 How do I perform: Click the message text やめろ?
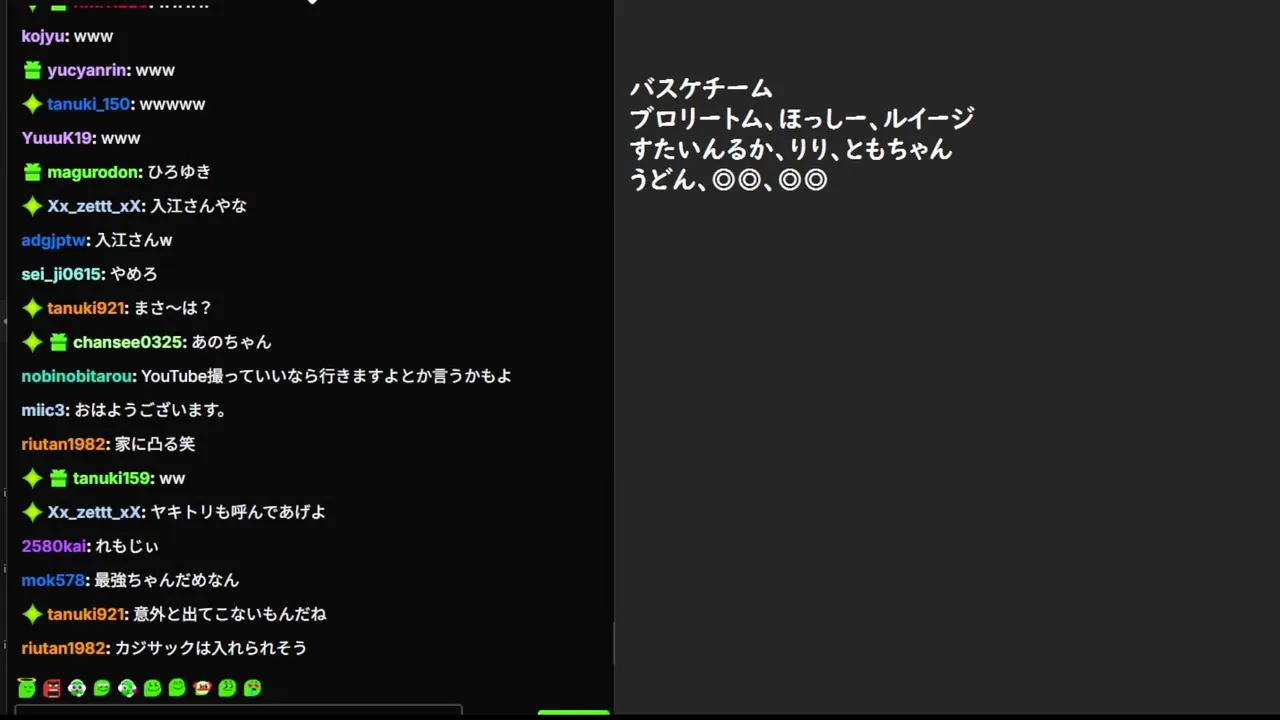(134, 274)
